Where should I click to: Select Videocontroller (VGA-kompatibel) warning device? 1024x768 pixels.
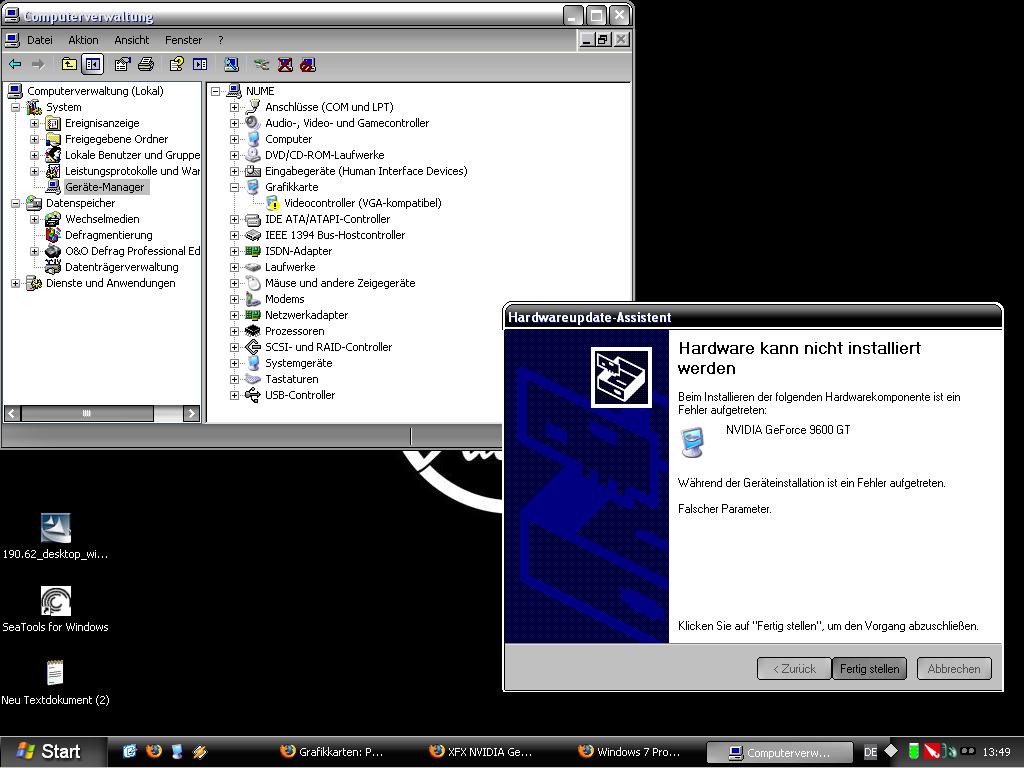(362, 203)
